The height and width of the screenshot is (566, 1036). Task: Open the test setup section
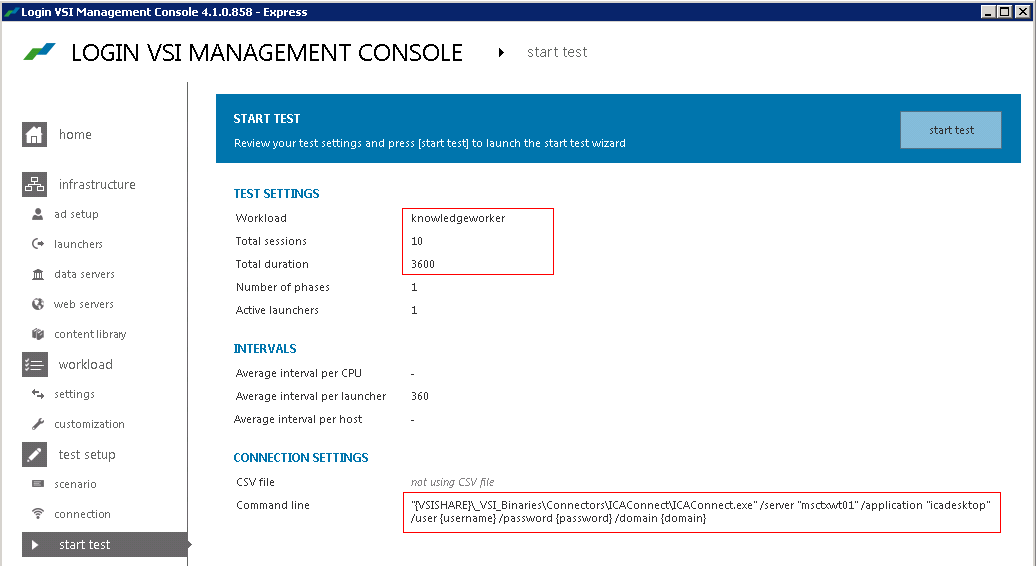pyautogui.click(x=87, y=454)
